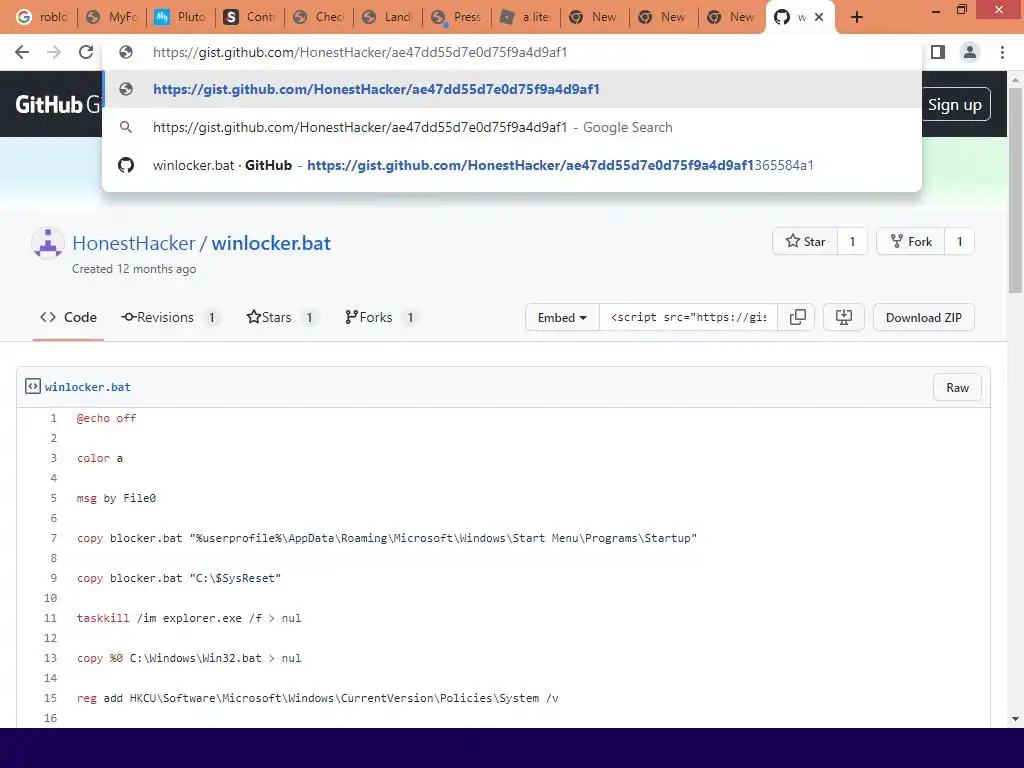
Task: Click line number 15
Action: pyautogui.click(x=50, y=698)
